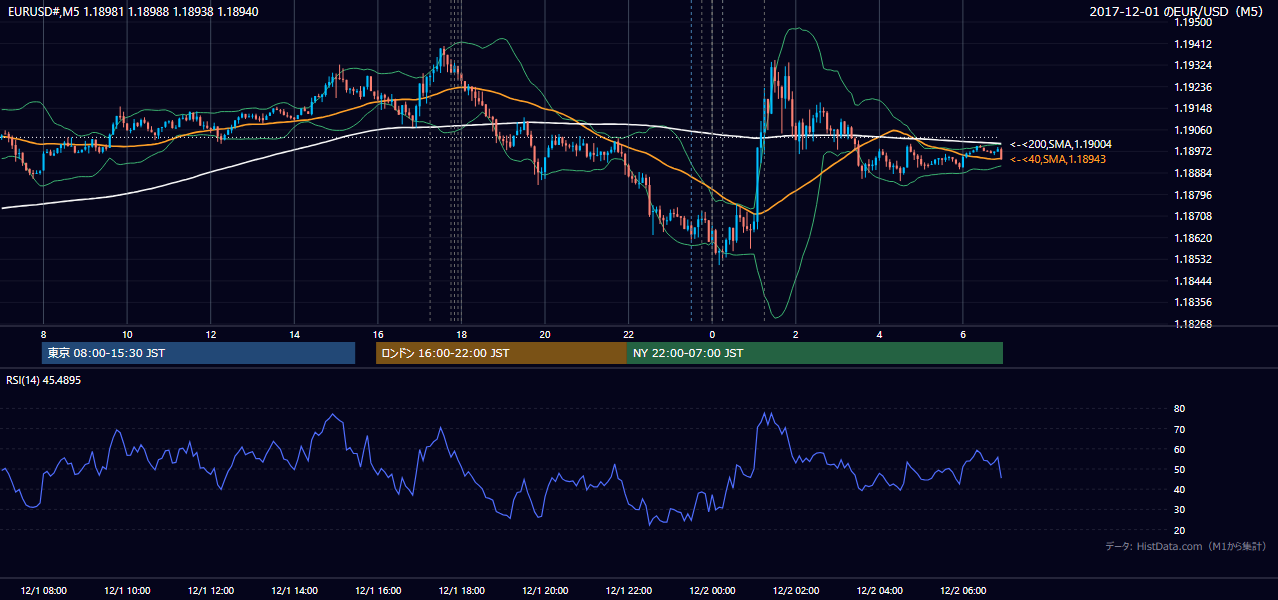Click the 12/2 02:00 time label
Screen dimensions: 1278x600
tap(796, 591)
